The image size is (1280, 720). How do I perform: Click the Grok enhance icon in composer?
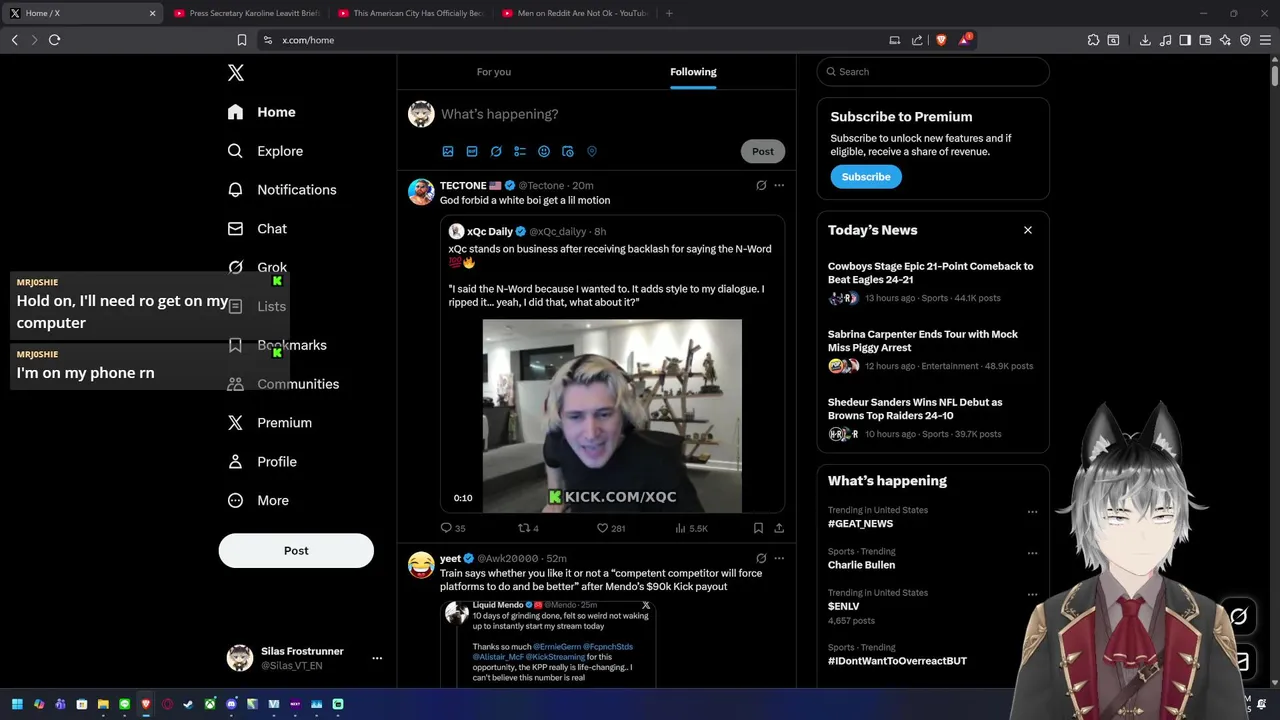[496, 152]
